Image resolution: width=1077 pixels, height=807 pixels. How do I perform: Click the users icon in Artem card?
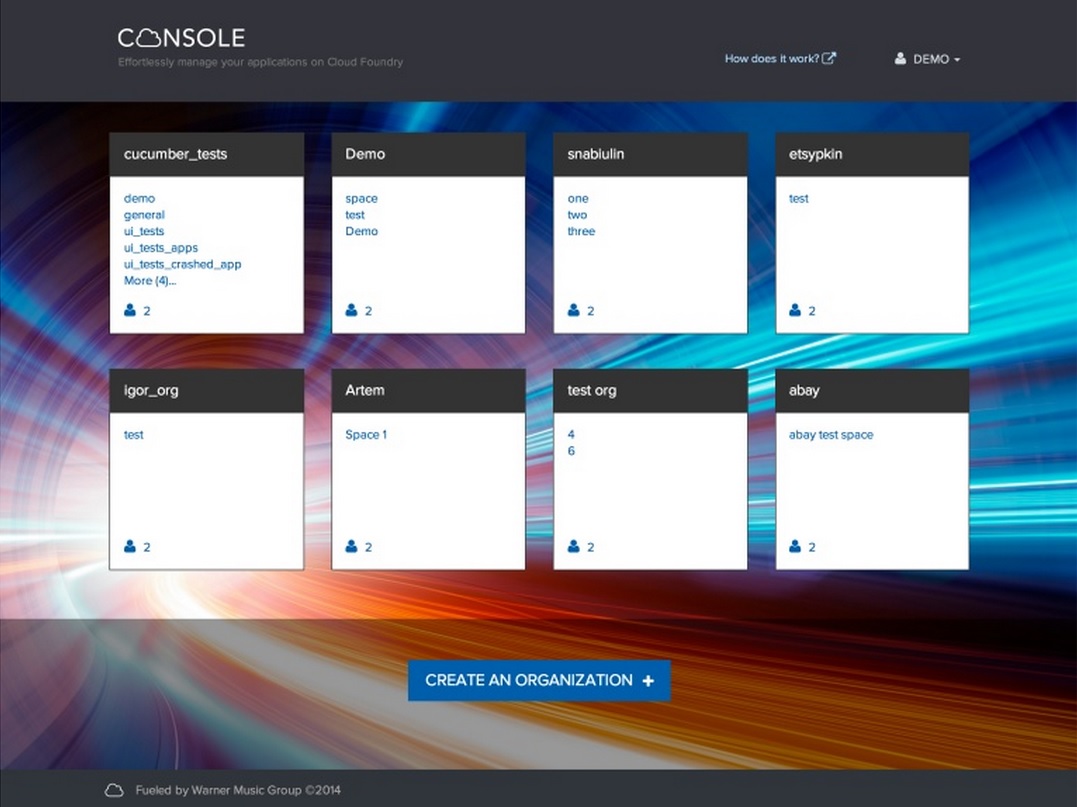point(352,547)
